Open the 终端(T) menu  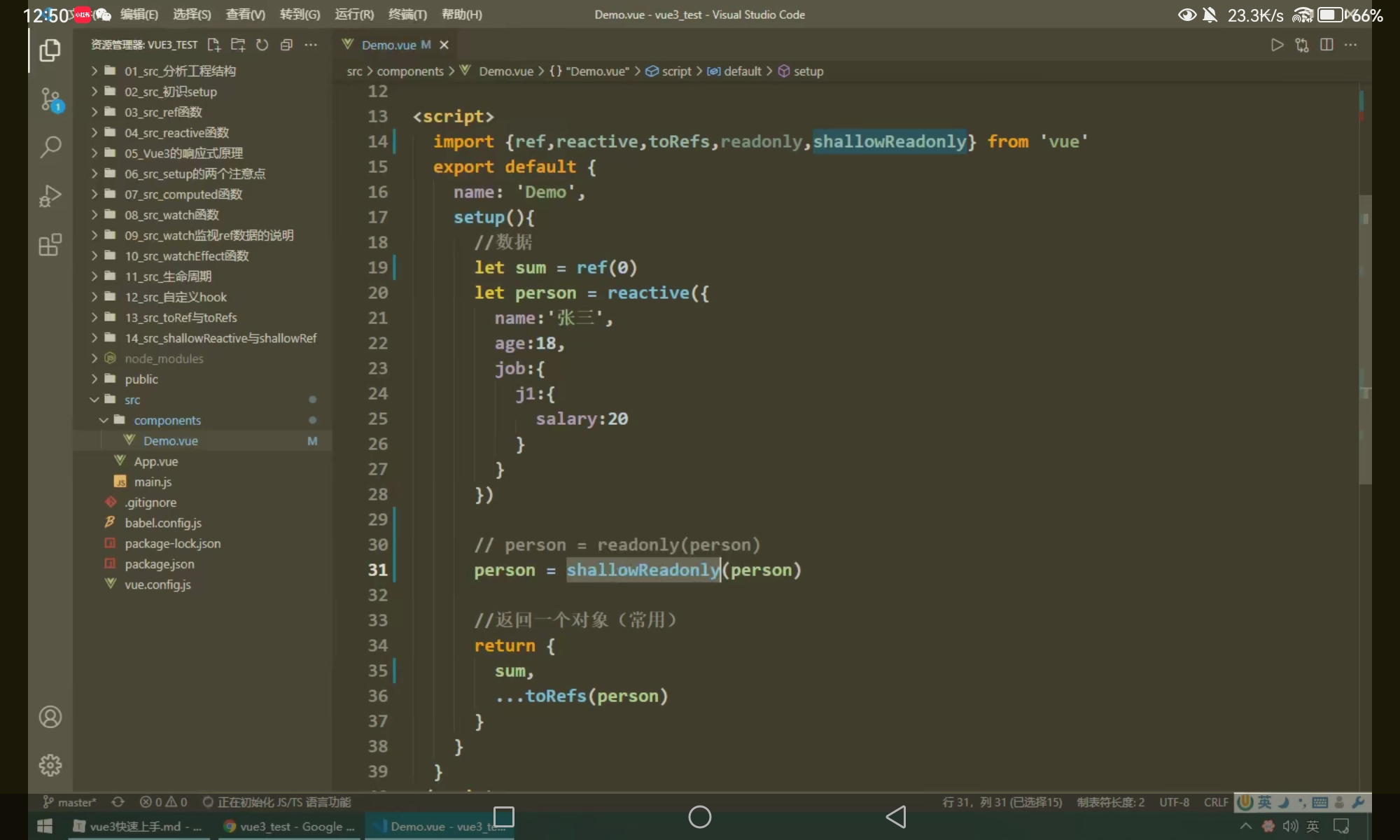pyautogui.click(x=407, y=15)
